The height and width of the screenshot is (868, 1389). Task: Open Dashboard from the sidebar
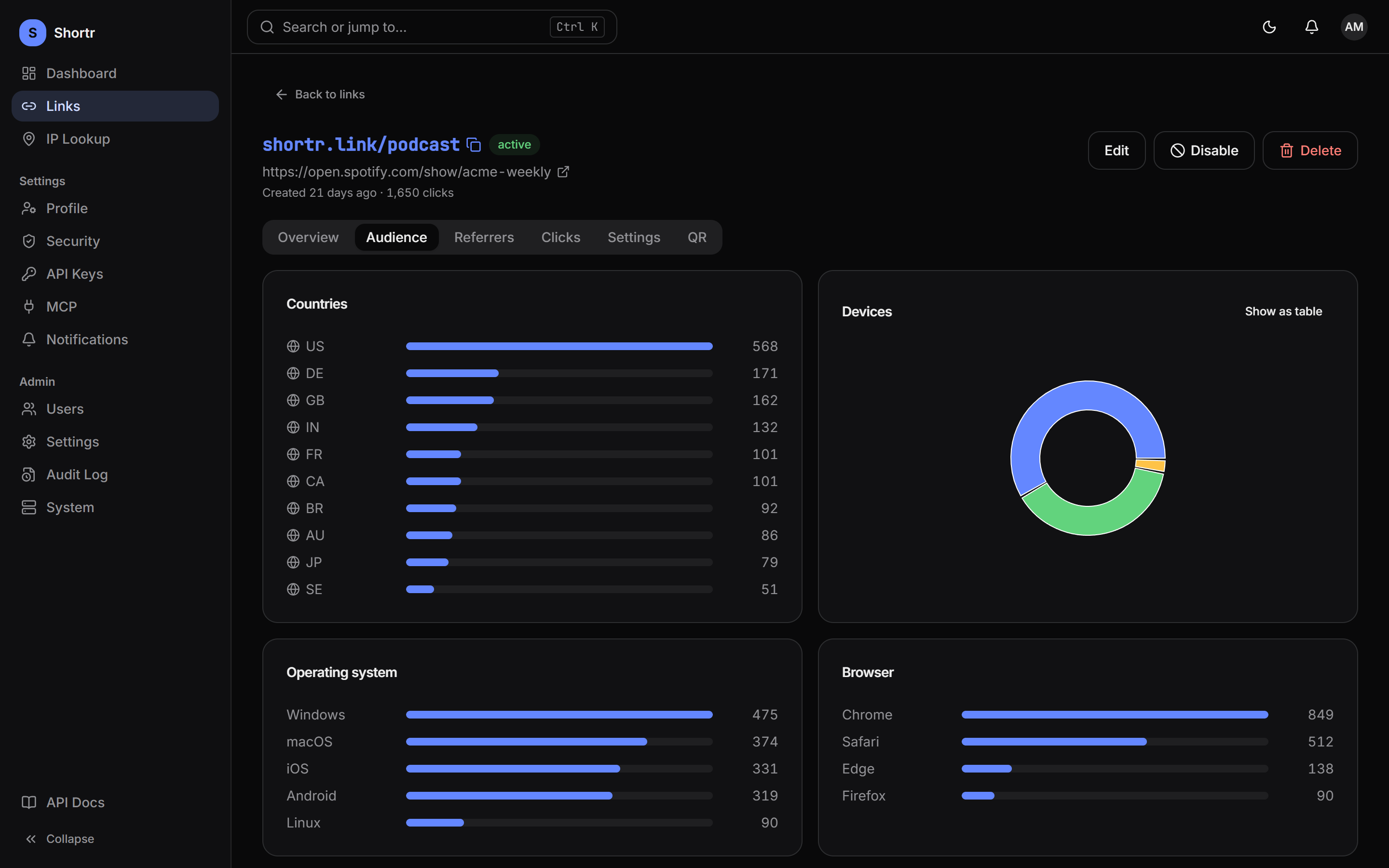pyautogui.click(x=115, y=73)
